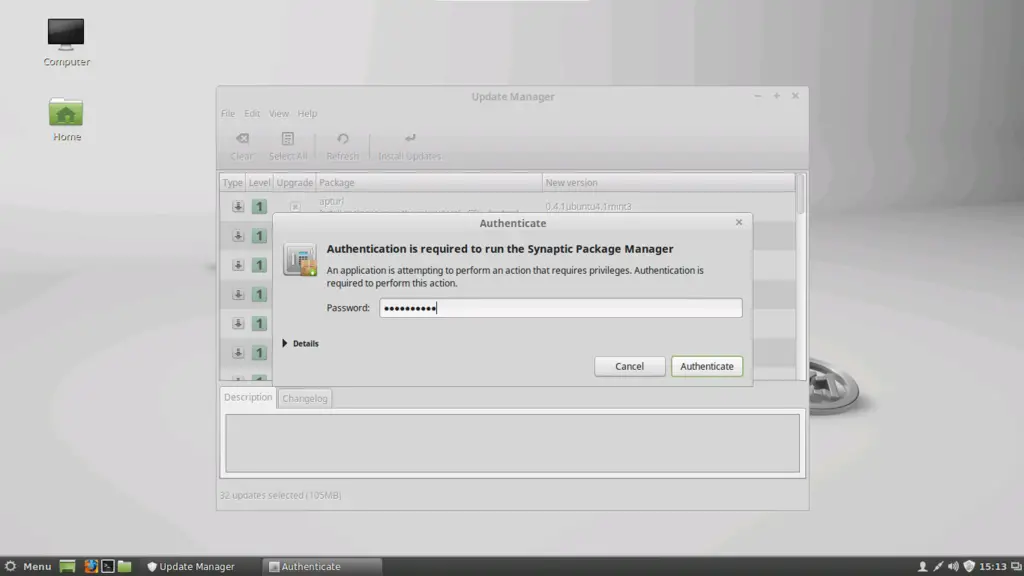Open the file manager from the panel
Viewport: 1024px width, 576px height.
pyautogui.click(x=125, y=566)
